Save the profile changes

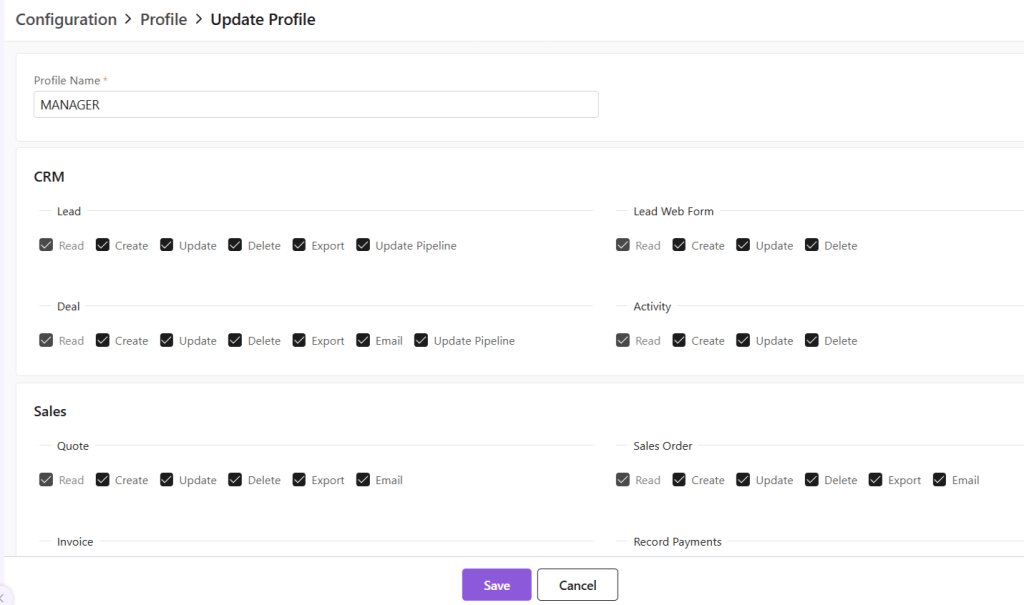(496, 585)
